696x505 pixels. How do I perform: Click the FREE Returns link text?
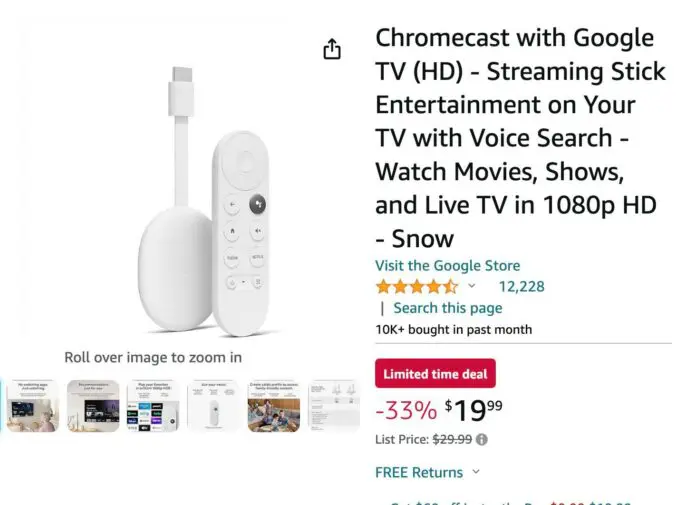[419, 472]
